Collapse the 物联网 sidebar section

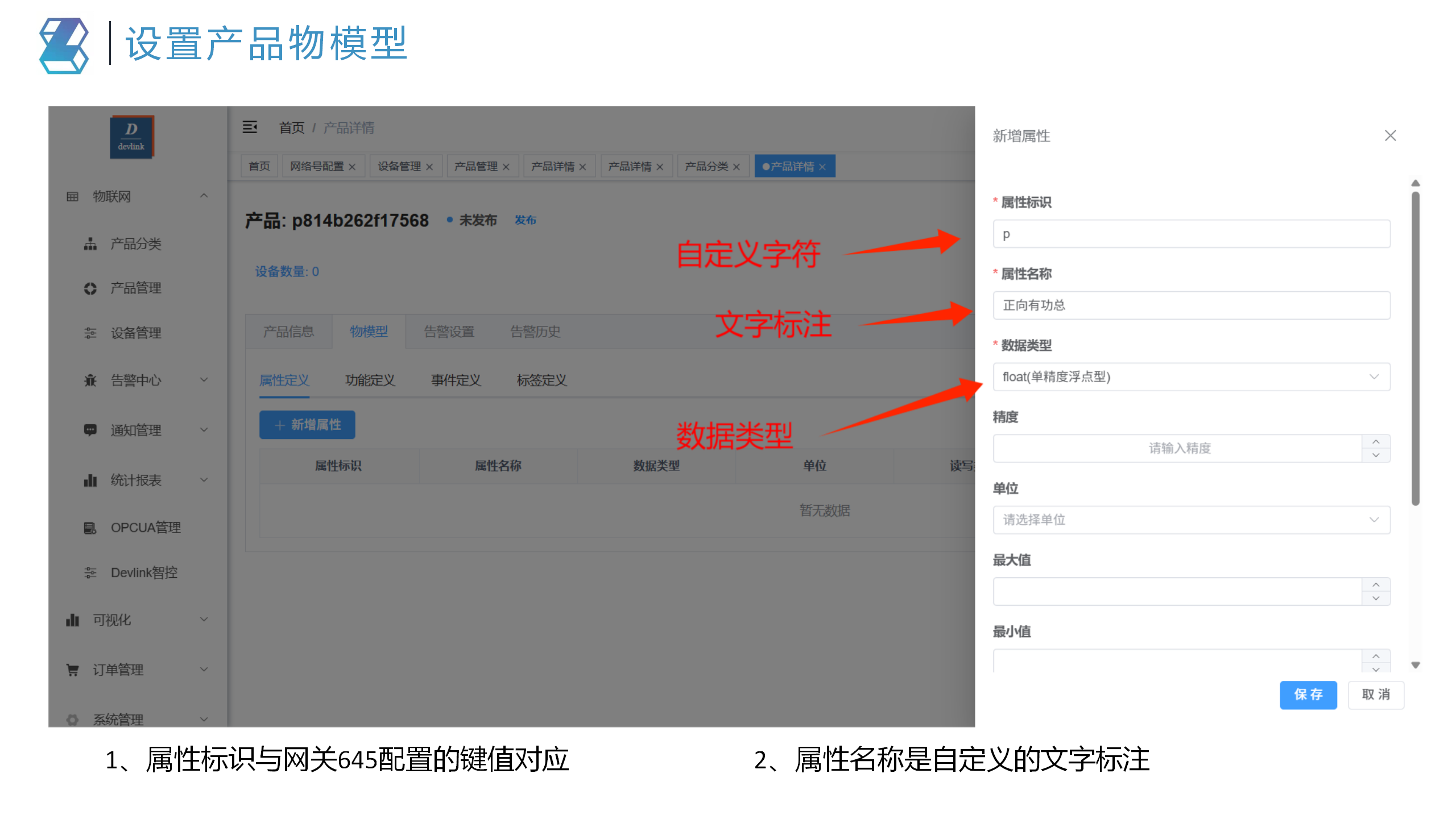tap(204, 196)
